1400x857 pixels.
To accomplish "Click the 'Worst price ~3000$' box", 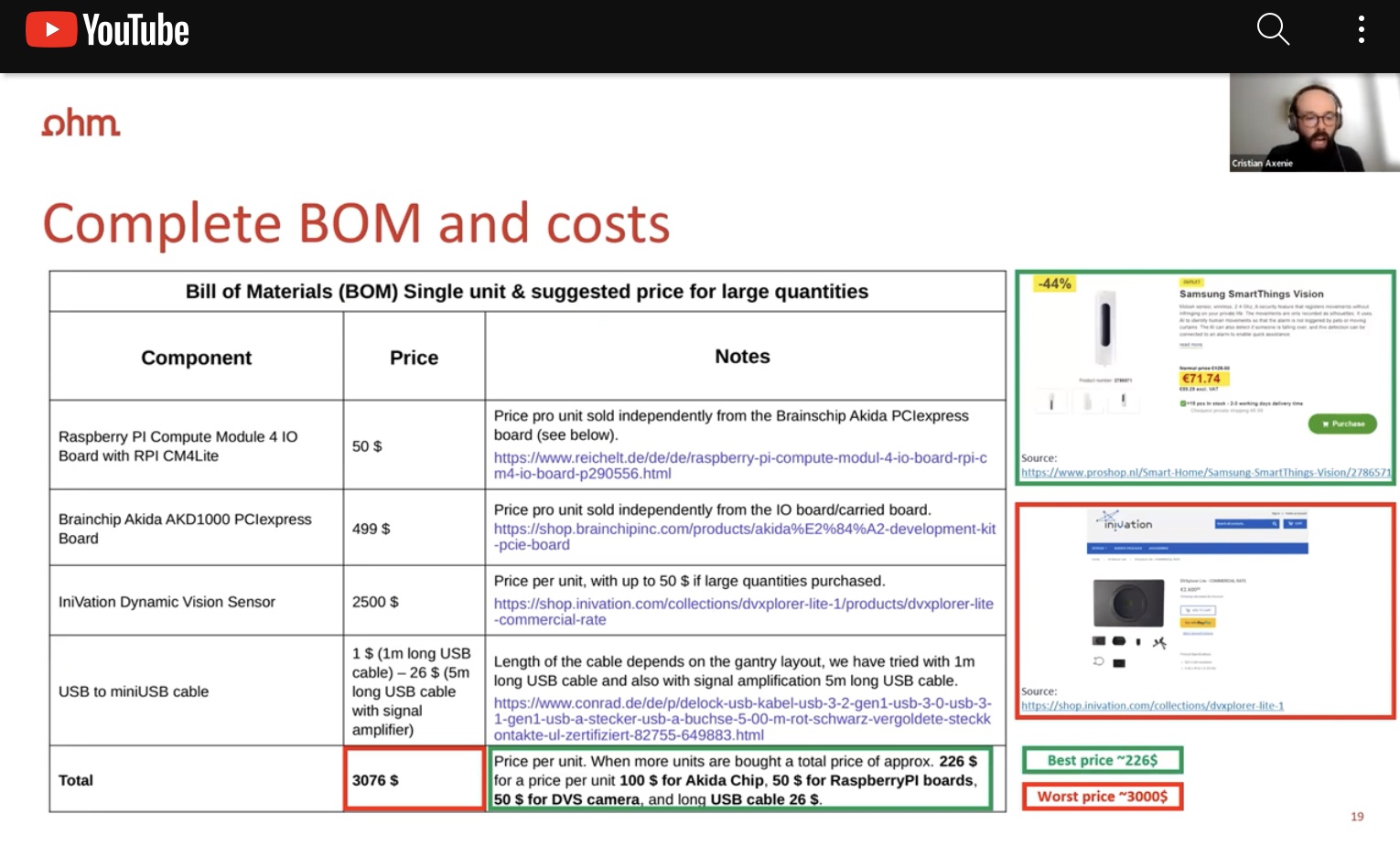I will [x=1103, y=797].
